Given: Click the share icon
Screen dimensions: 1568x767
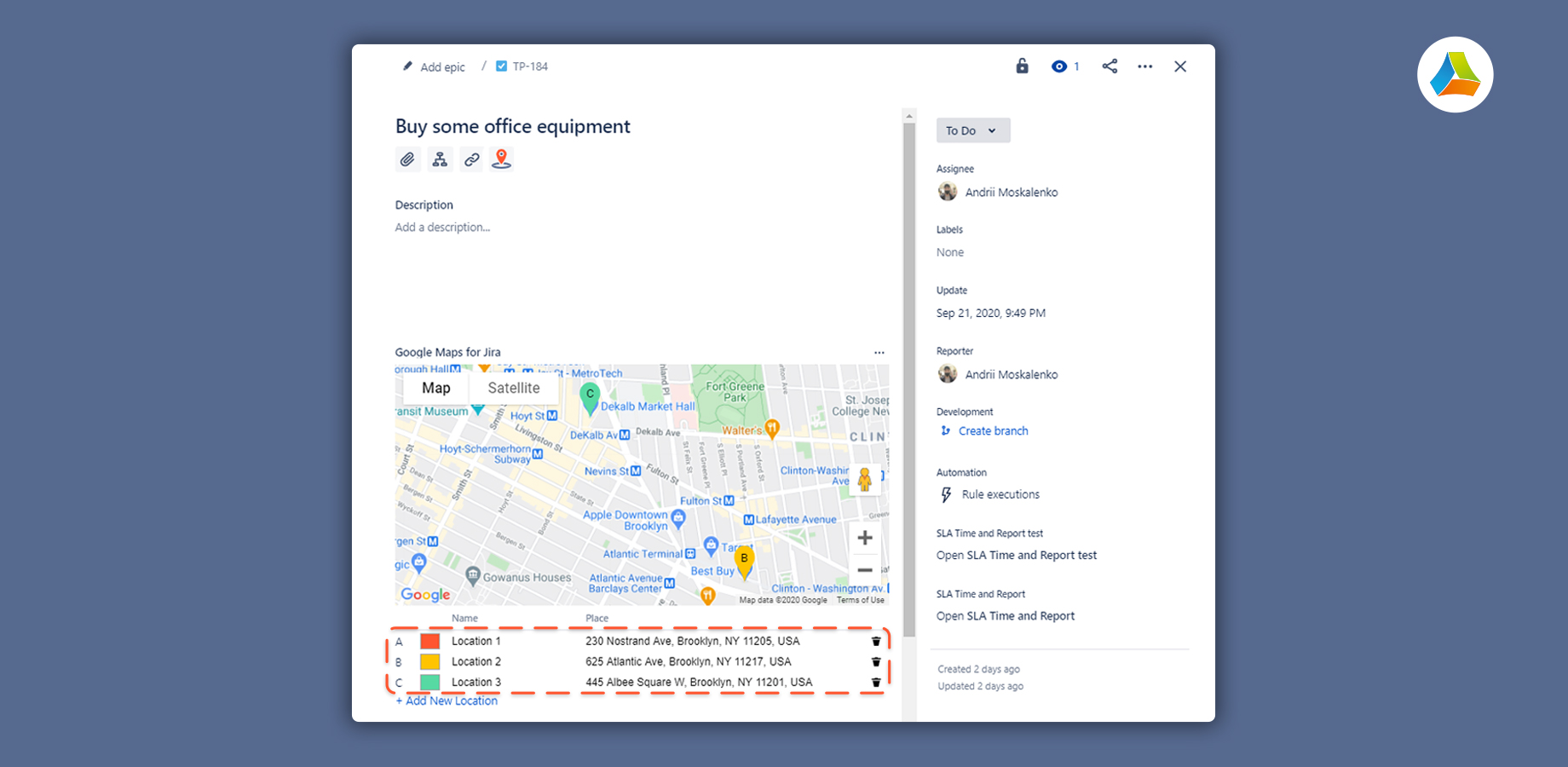Looking at the screenshot, I should (1110, 66).
